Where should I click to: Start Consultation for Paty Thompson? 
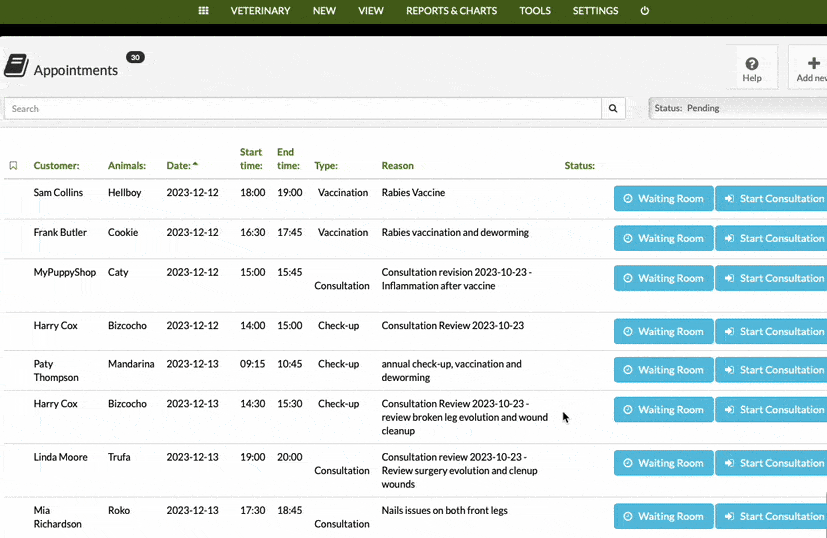click(771, 370)
